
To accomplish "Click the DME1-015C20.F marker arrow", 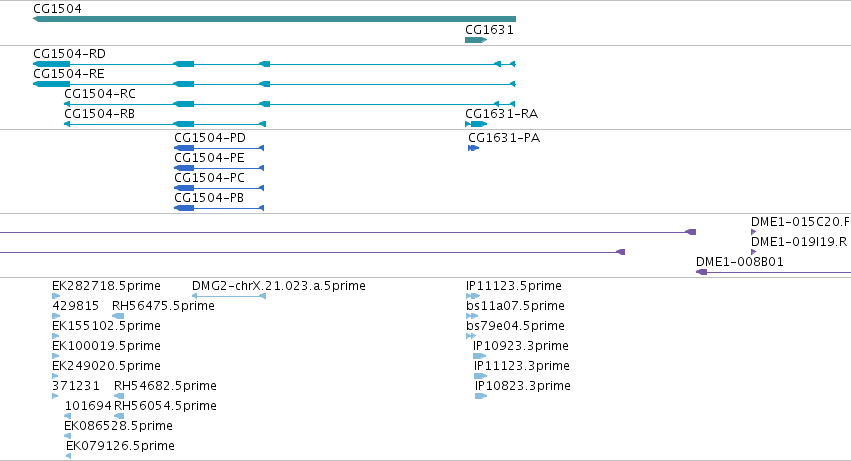I will click(753, 232).
